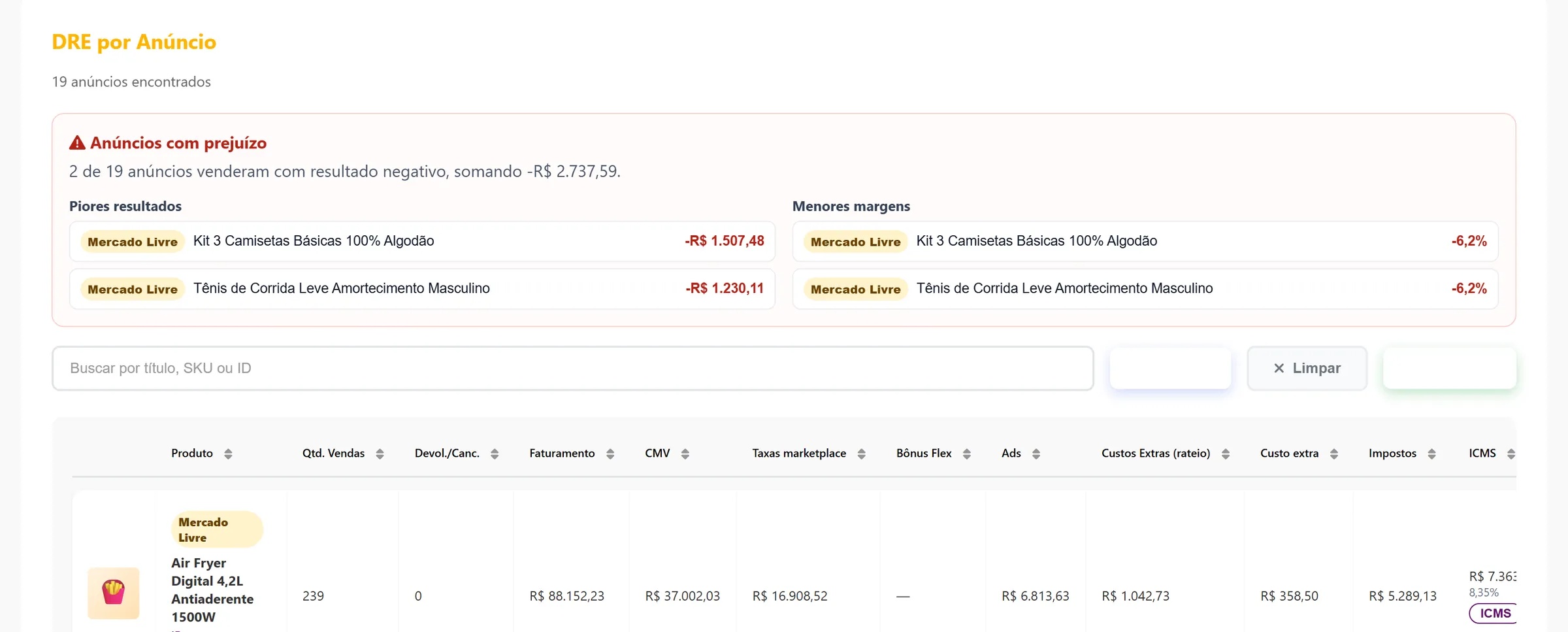The width and height of the screenshot is (1568, 632).
Task: Open Kit 3 Camisetas row in Menores margens
Action: pyautogui.click(x=1145, y=241)
